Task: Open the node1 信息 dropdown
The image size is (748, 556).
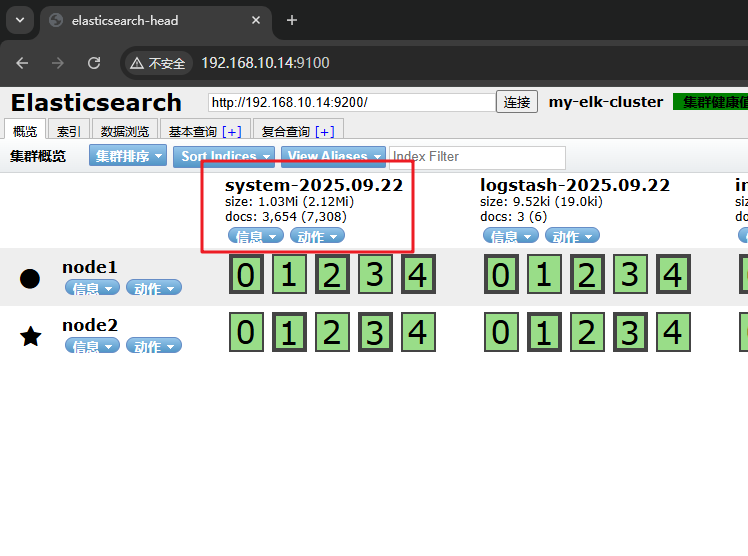Action: click(x=92, y=288)
